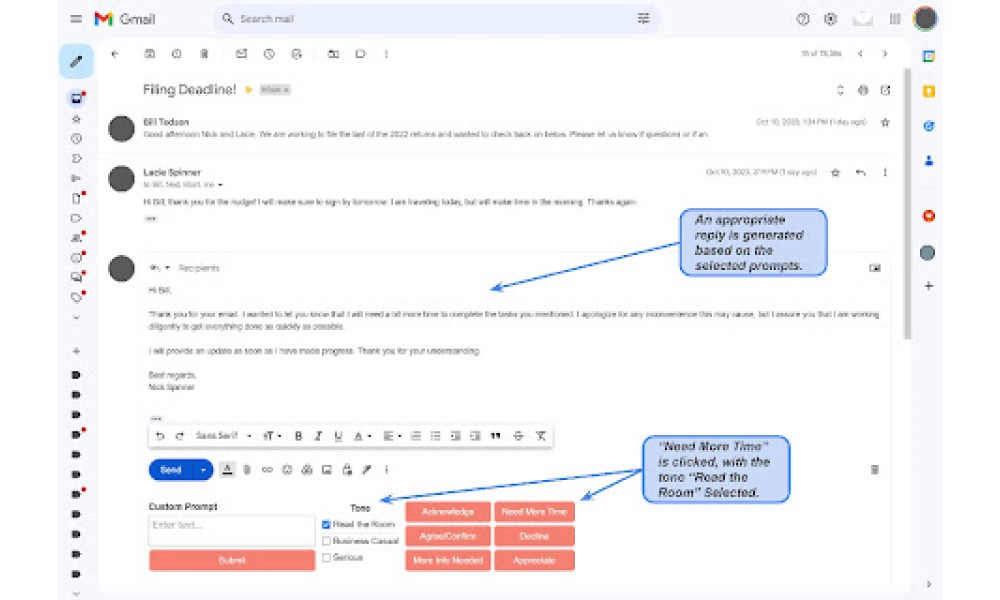The height and width of the screenshot is (600, 1000).
Task: Toggle bold formatting
Action: tap(298, 436)
